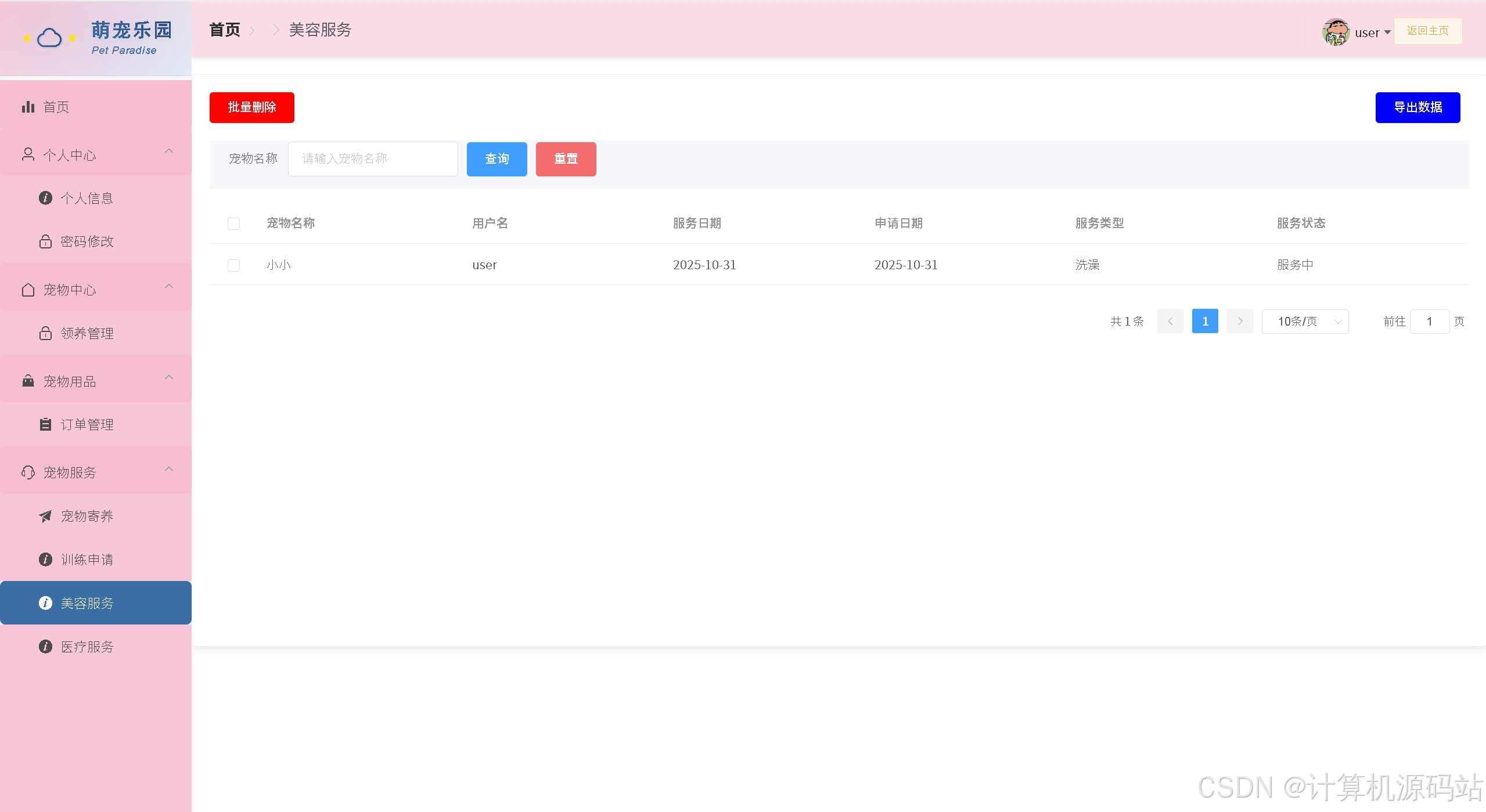Click the 用户名 column header
This screenshot has width=1486, height=812.
(x=490, y=223)
